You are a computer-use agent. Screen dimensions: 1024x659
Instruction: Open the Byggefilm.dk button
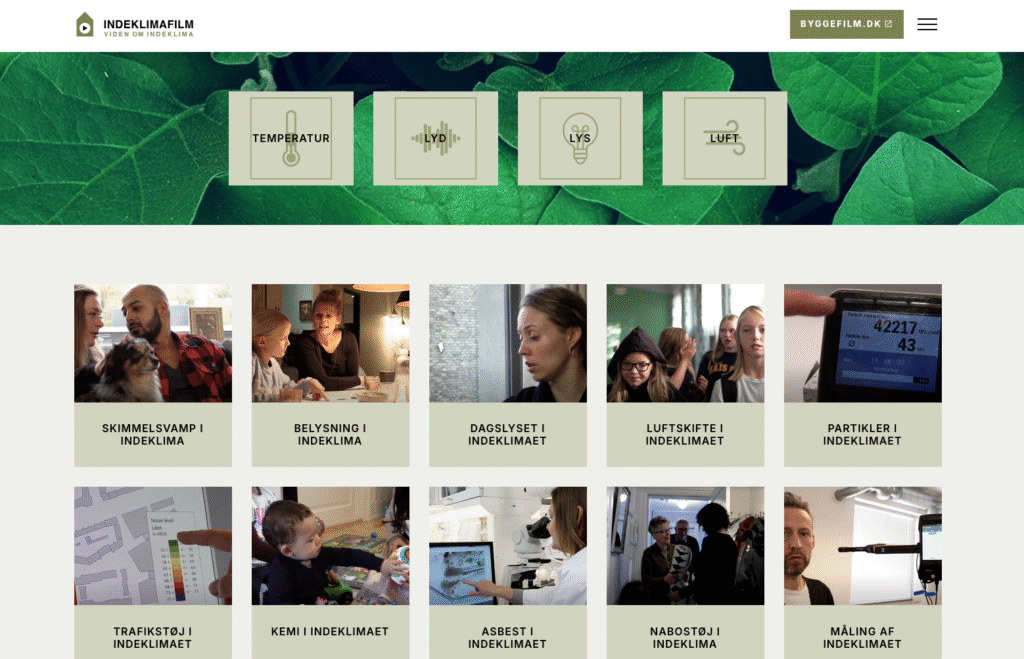[846, 24]
